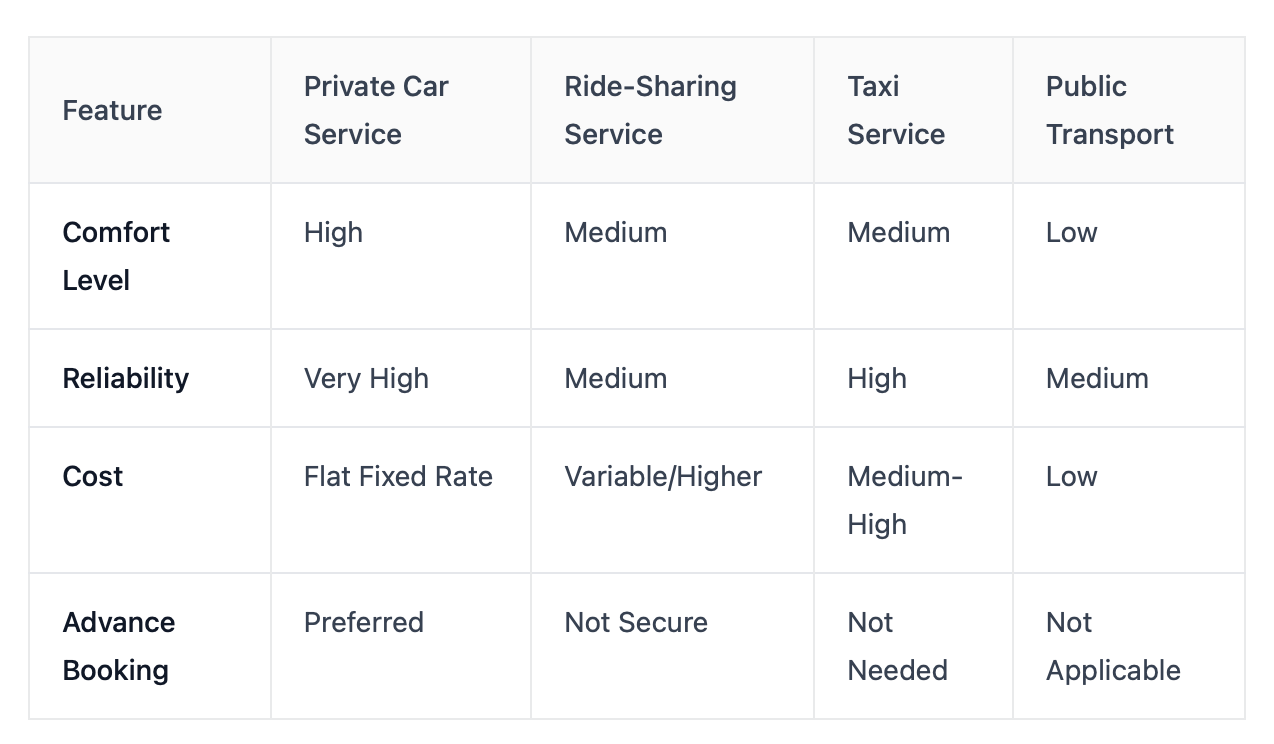Click the Preferred advance booking cell

[x=364, y=622]
